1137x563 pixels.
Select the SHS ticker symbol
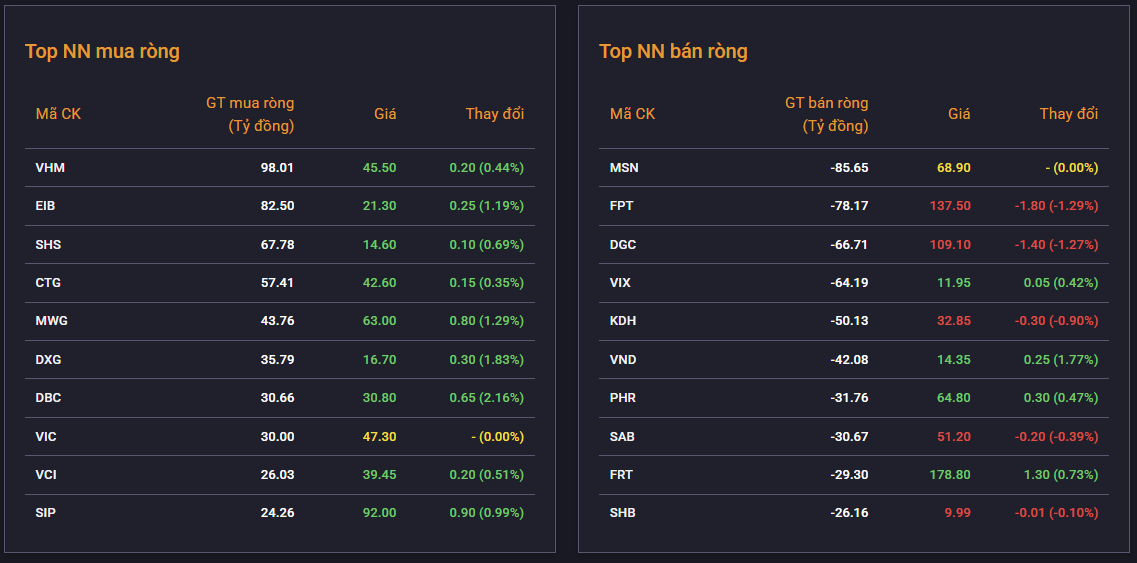(49, 244)
